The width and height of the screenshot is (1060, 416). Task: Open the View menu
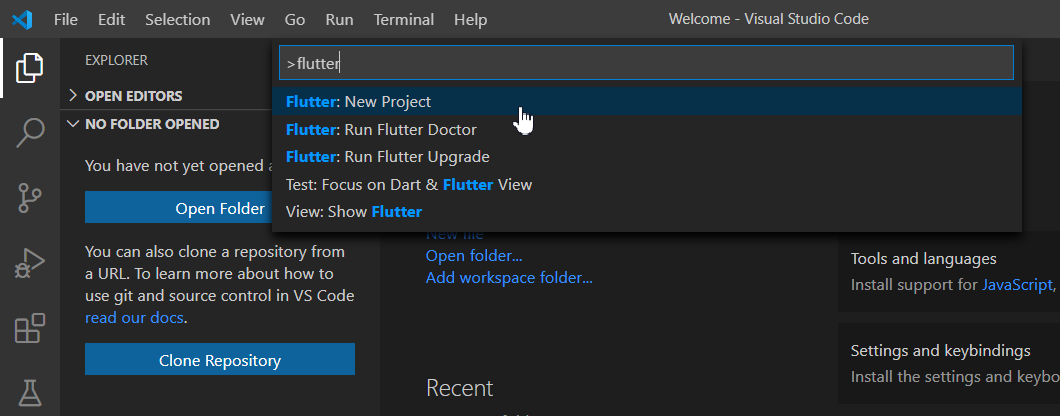pyautogui.click(x=247, y=20)
